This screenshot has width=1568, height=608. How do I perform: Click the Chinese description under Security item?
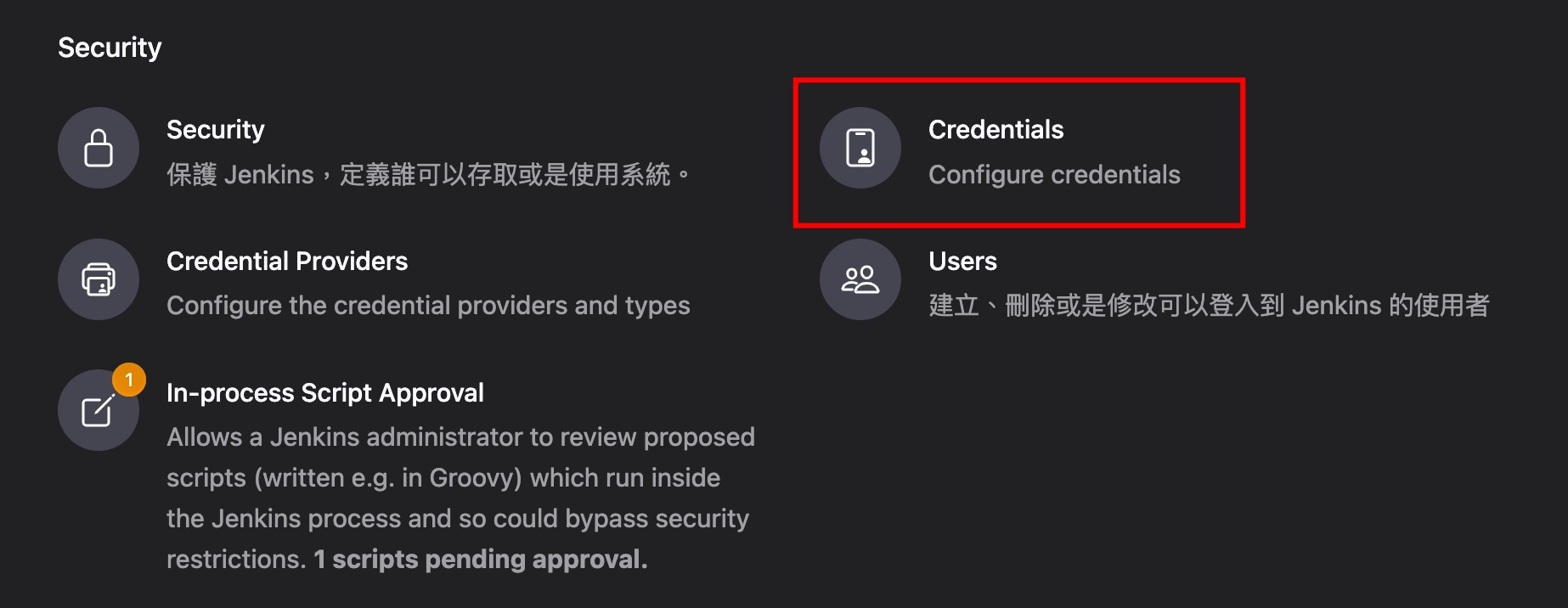[x=428, y=174]
